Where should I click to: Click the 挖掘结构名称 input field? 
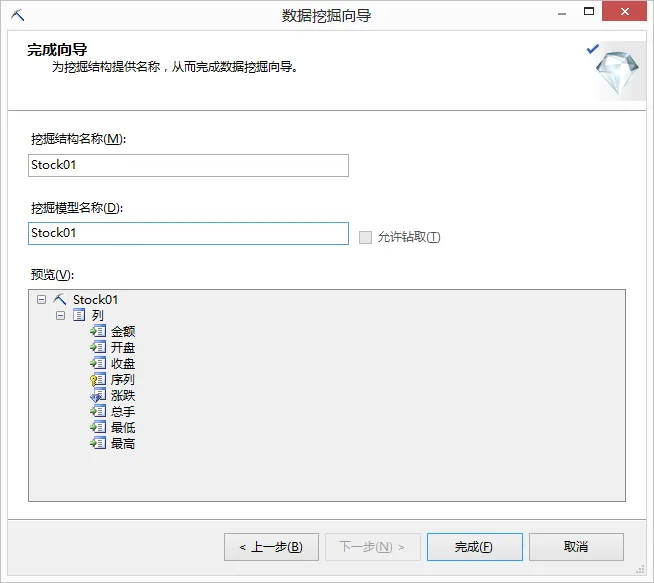[188, 165]
